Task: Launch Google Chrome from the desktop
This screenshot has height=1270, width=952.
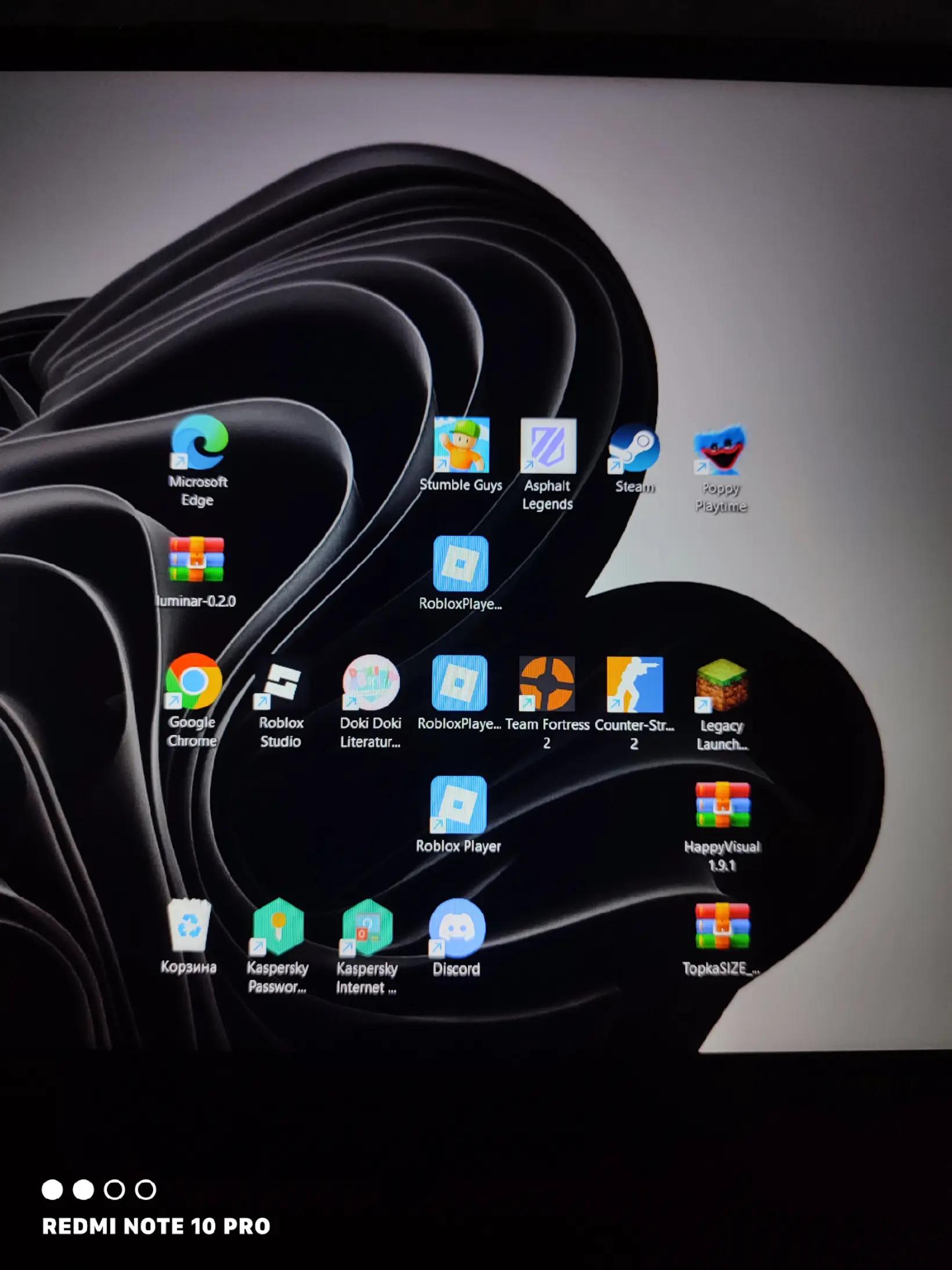Action: [193, 681]
